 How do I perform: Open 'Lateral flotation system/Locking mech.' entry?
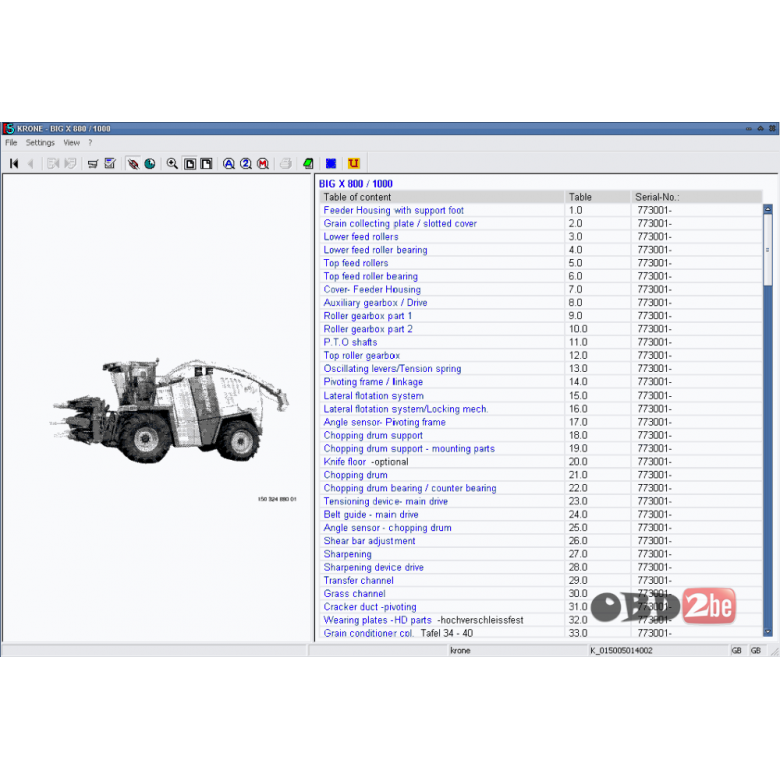pos(405,409)
